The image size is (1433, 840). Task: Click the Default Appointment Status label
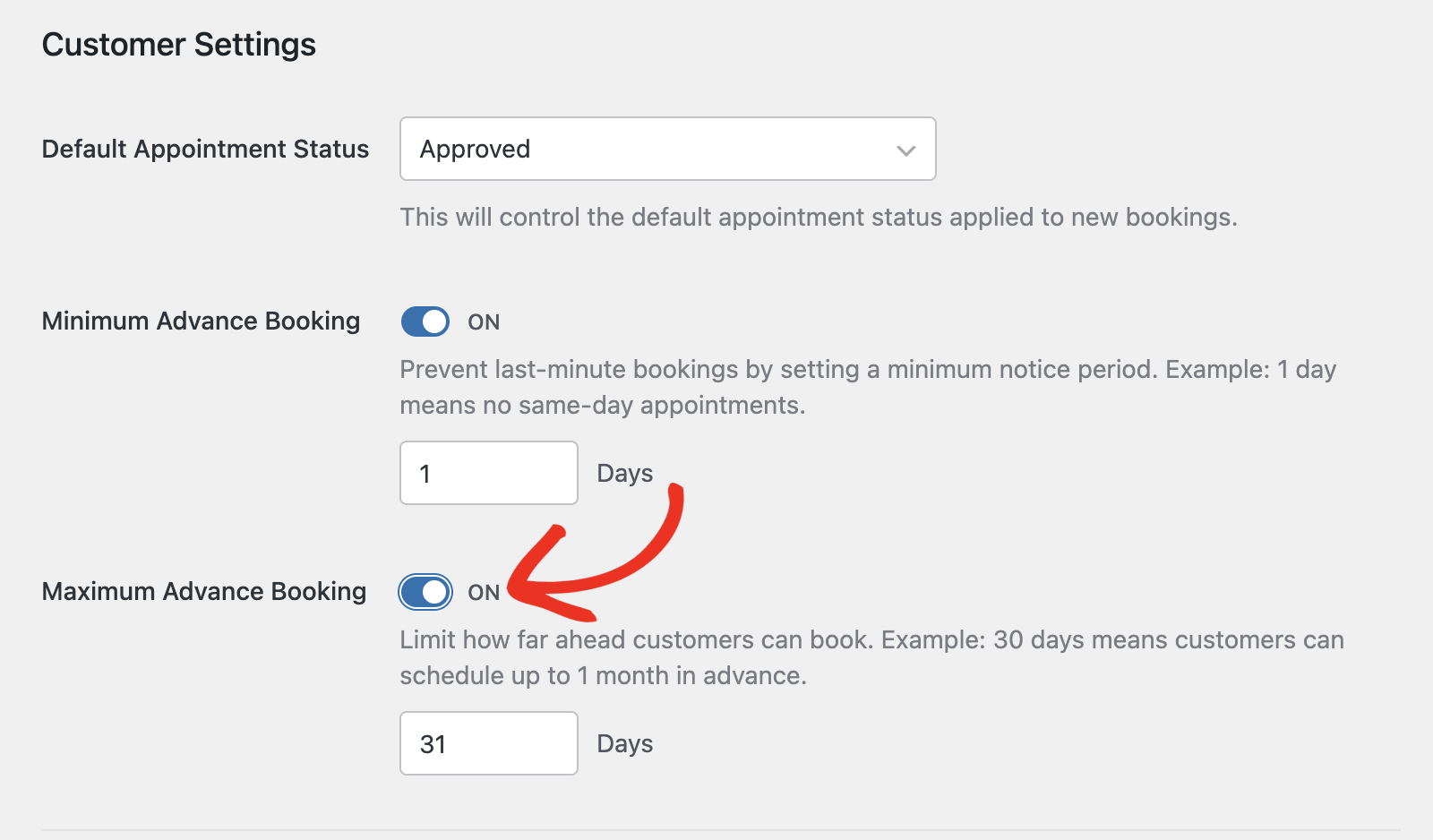click(x=205, y=149)
